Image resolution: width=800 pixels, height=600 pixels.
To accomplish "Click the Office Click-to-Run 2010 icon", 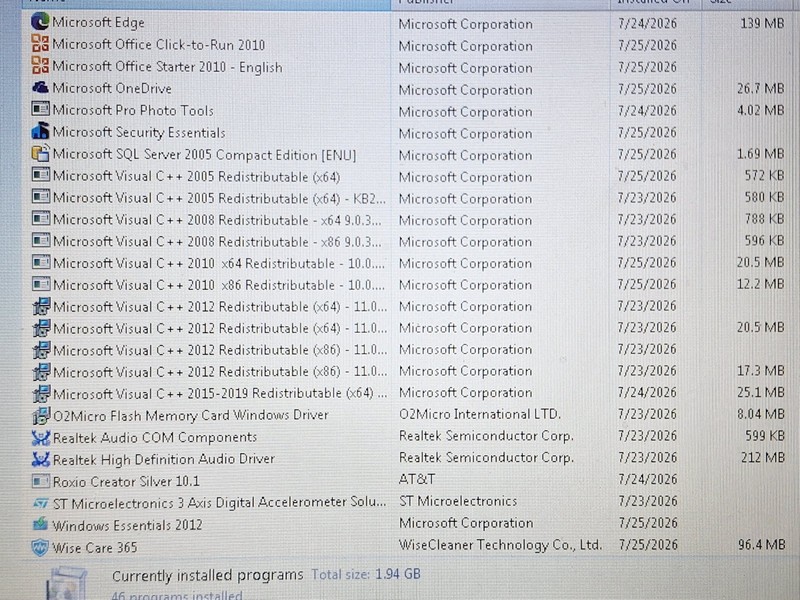I will point(40,44).
